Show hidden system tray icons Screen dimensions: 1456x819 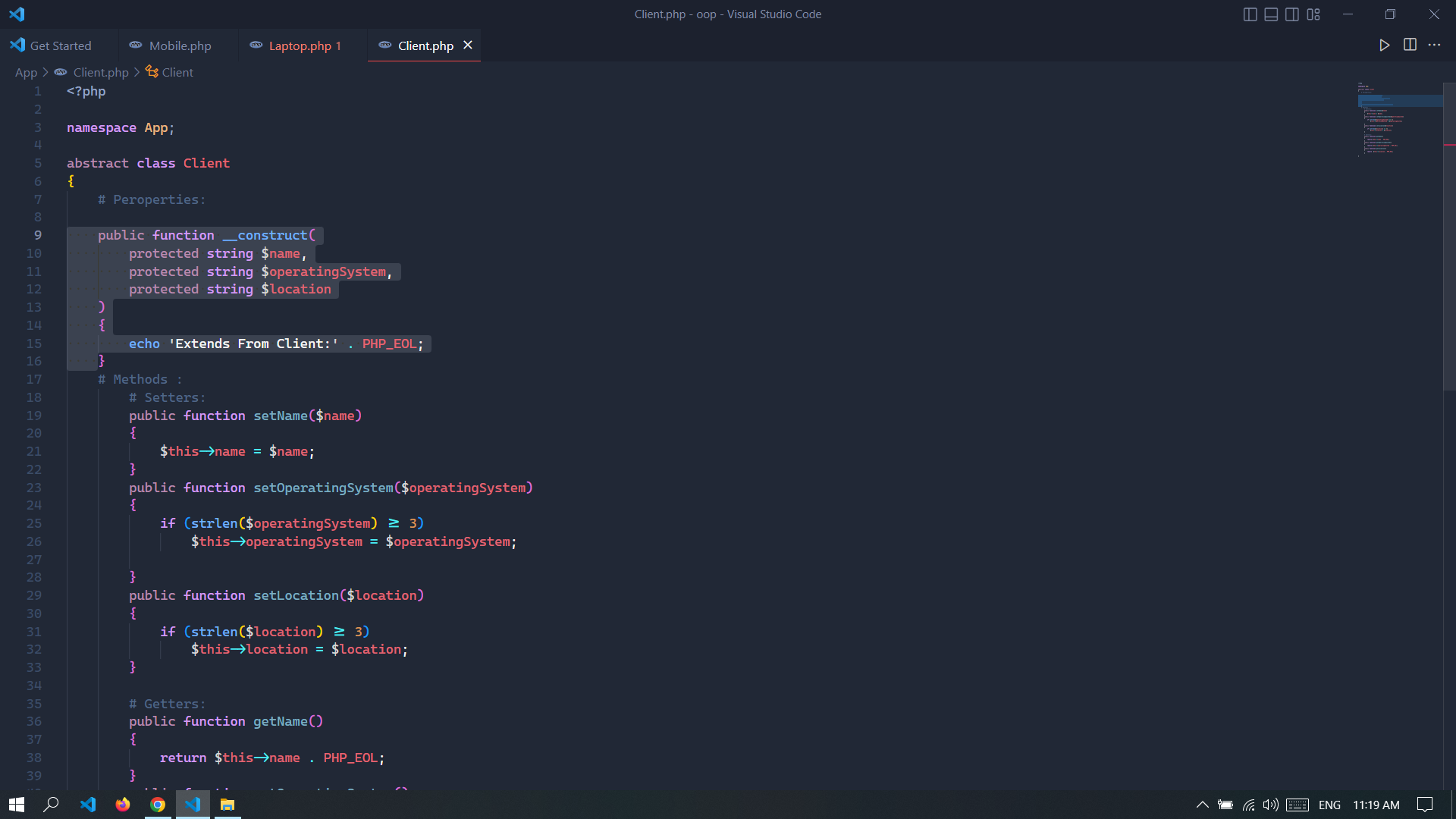pos(1202,805)
